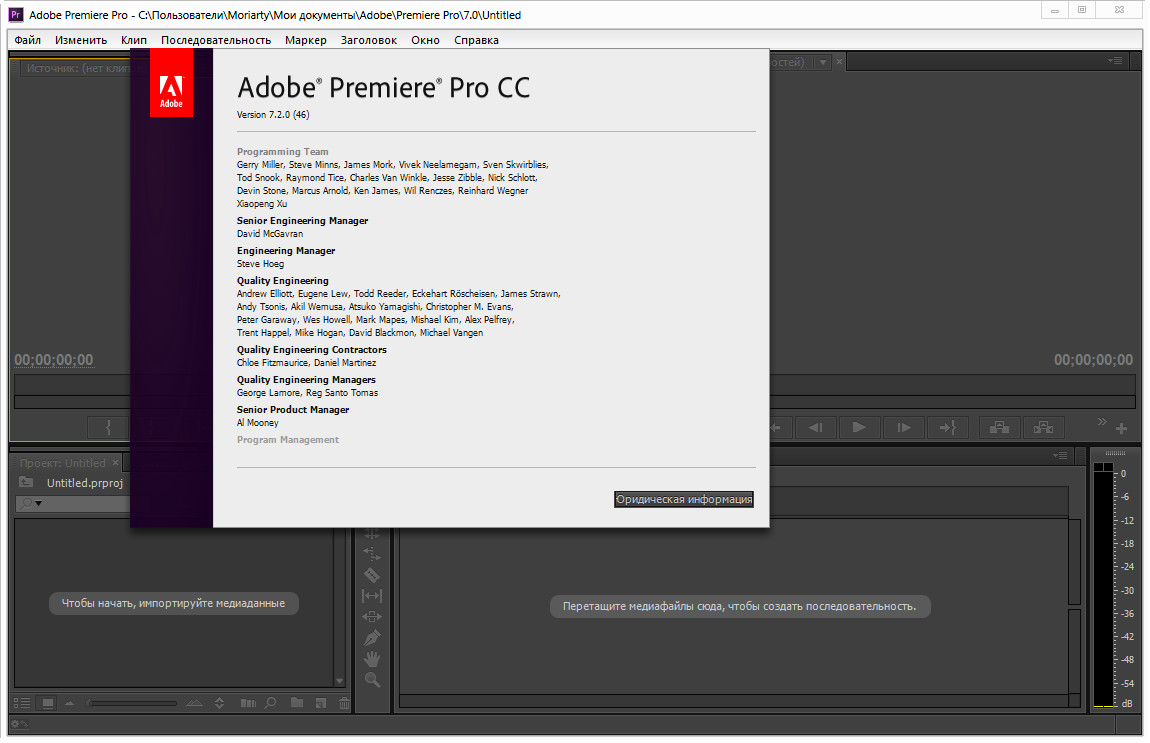
Task: Click the drag media files hint in timeline
Action: point(739,606)
